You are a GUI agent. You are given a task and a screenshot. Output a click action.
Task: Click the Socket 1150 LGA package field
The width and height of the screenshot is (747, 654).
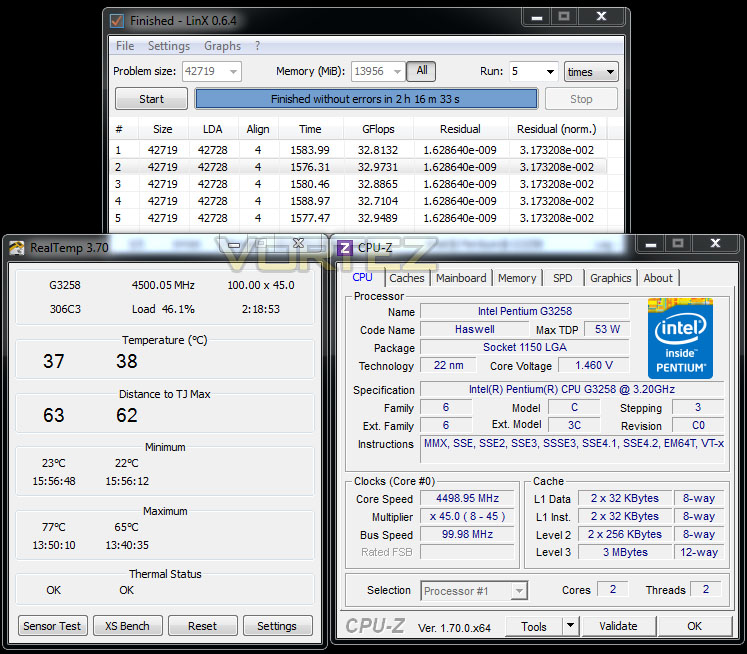525,347
